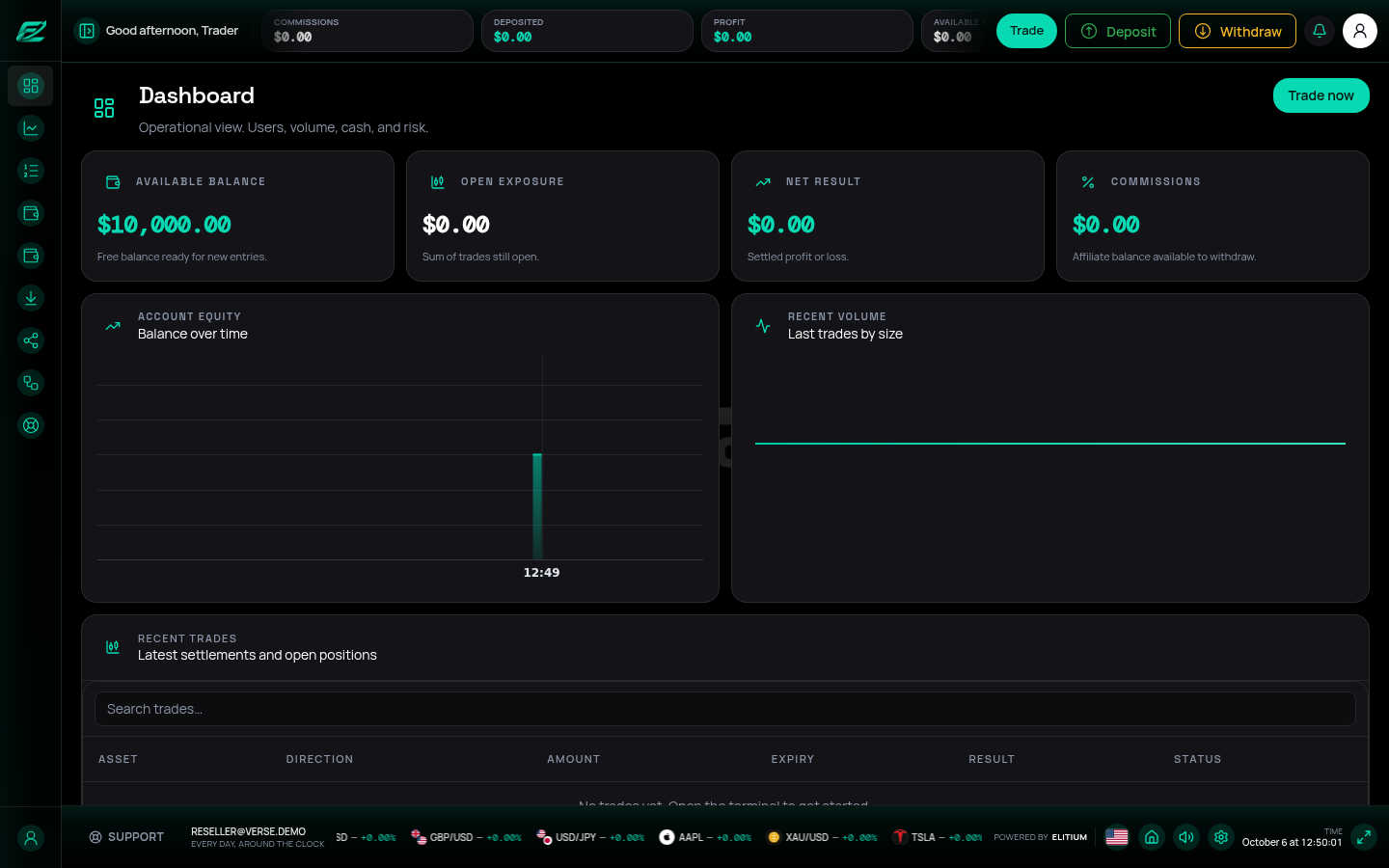Click the Trade now button

[1321, 95]
